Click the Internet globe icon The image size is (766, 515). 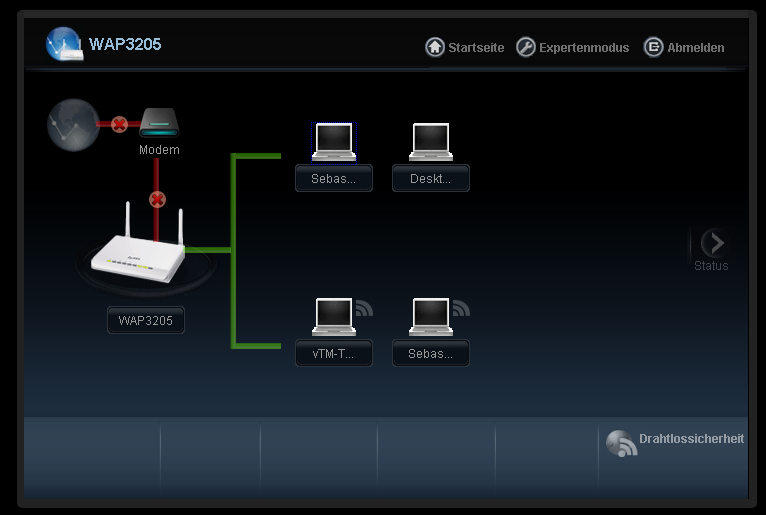tap(73, 125)
